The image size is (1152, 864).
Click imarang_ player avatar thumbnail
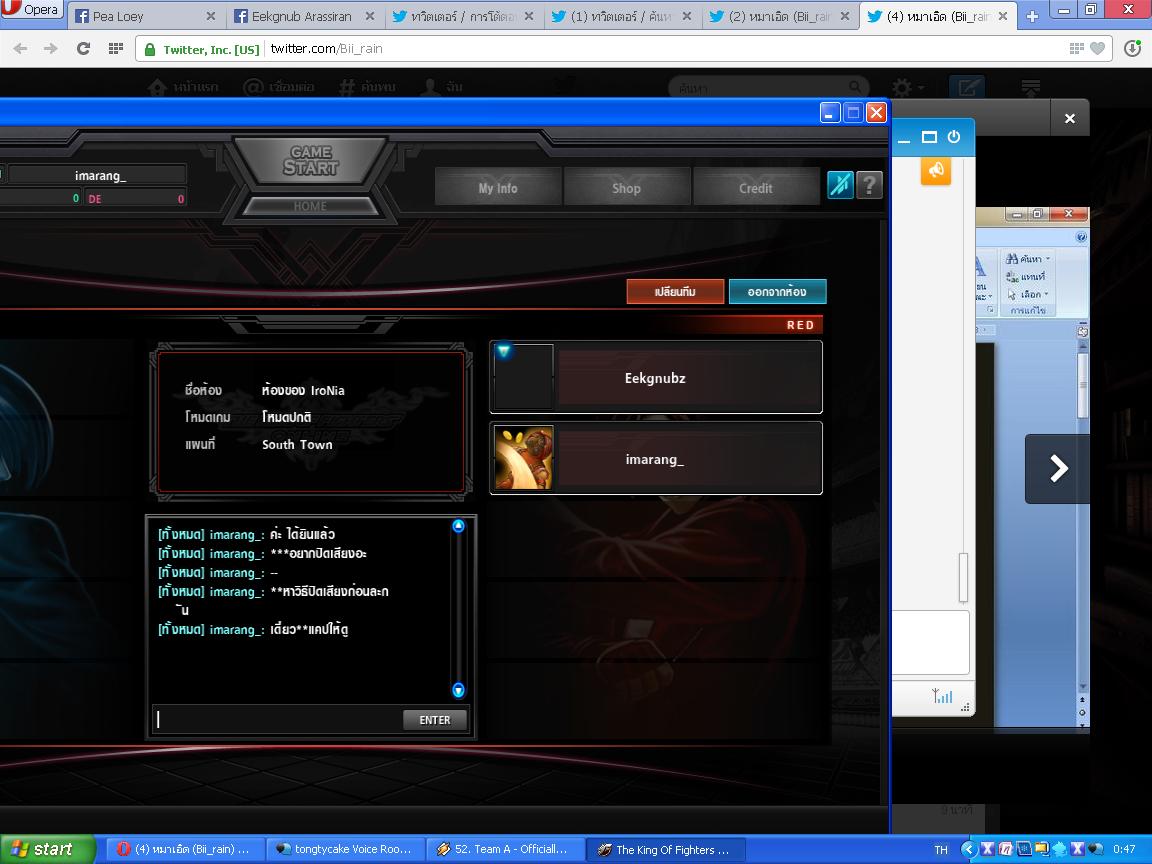524,457
